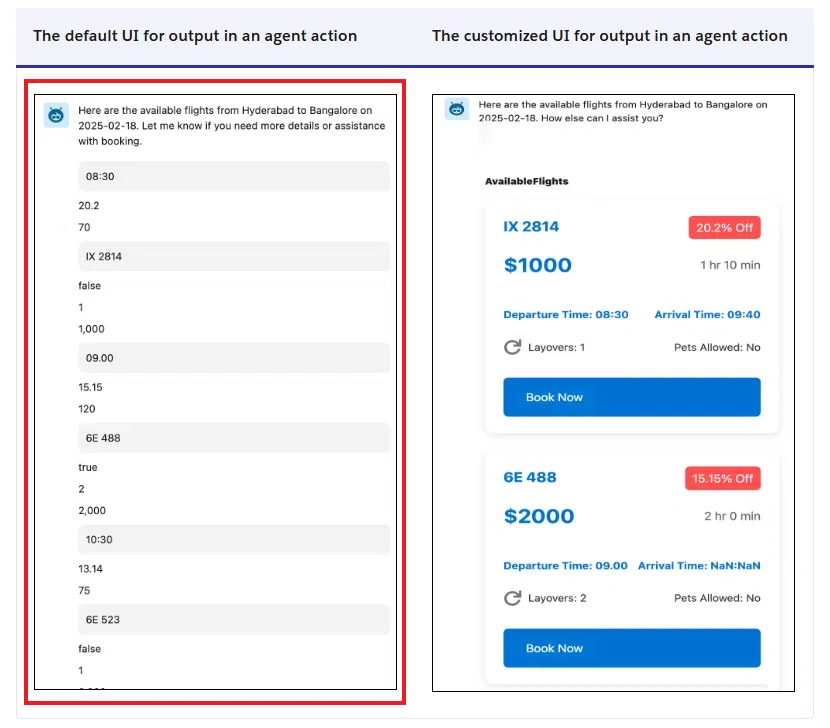This screenshot has height=728, width=830.
Task: Click the layover icon on 6E 488 card
Action: click(x=512, y=598)
